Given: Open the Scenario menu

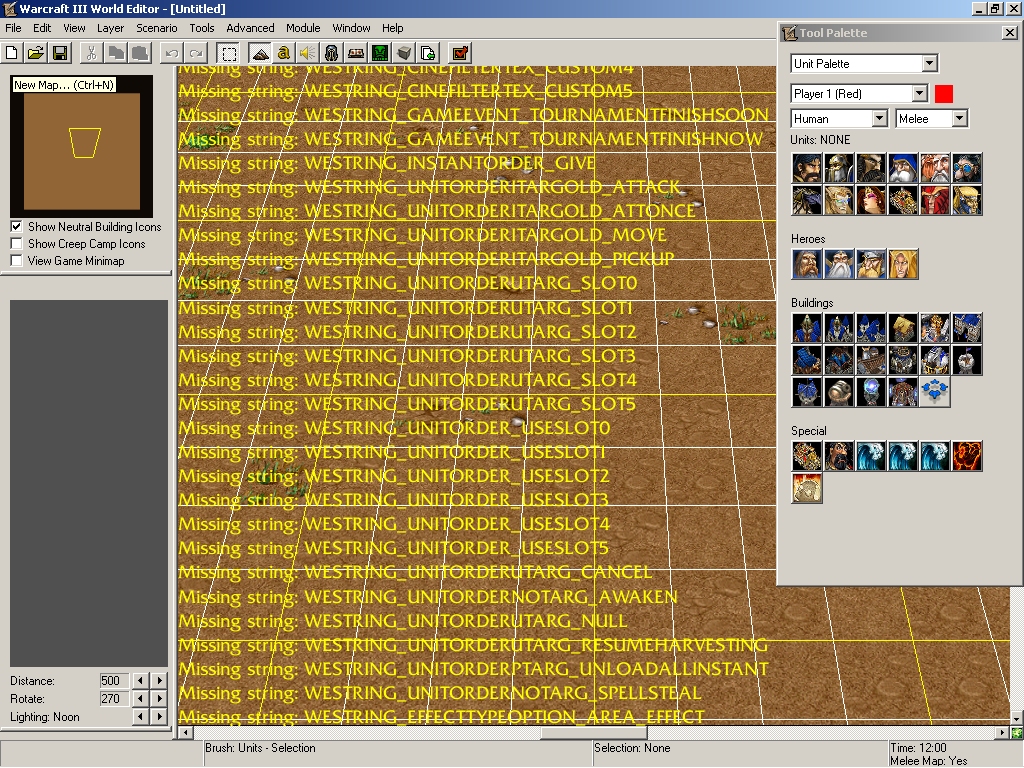Looking at the screenshot, I should click(157, 28).
